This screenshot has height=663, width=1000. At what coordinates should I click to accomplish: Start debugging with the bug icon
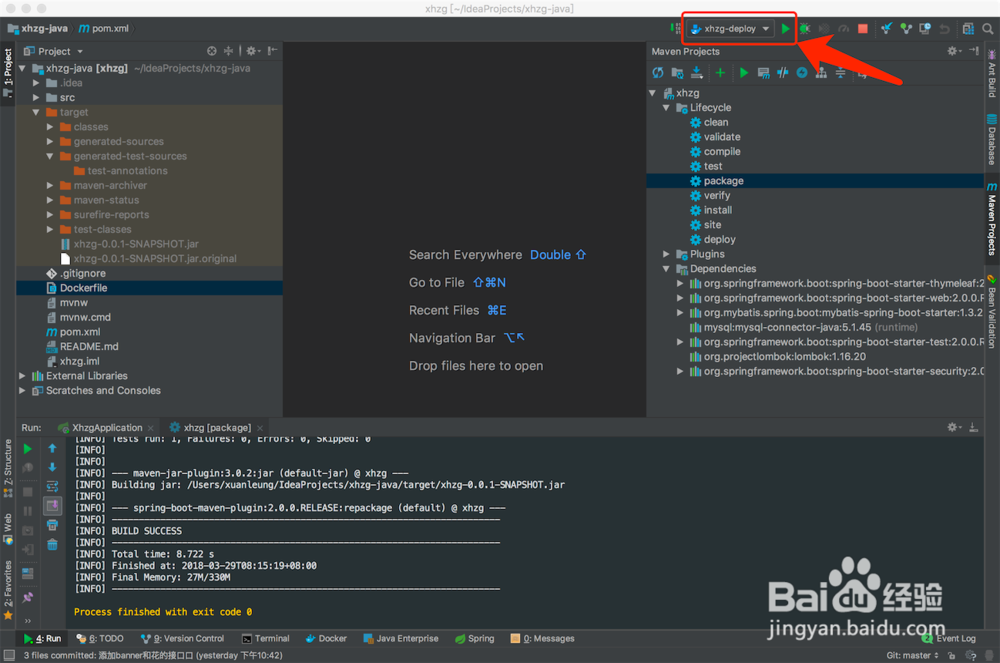pos(805,29)
